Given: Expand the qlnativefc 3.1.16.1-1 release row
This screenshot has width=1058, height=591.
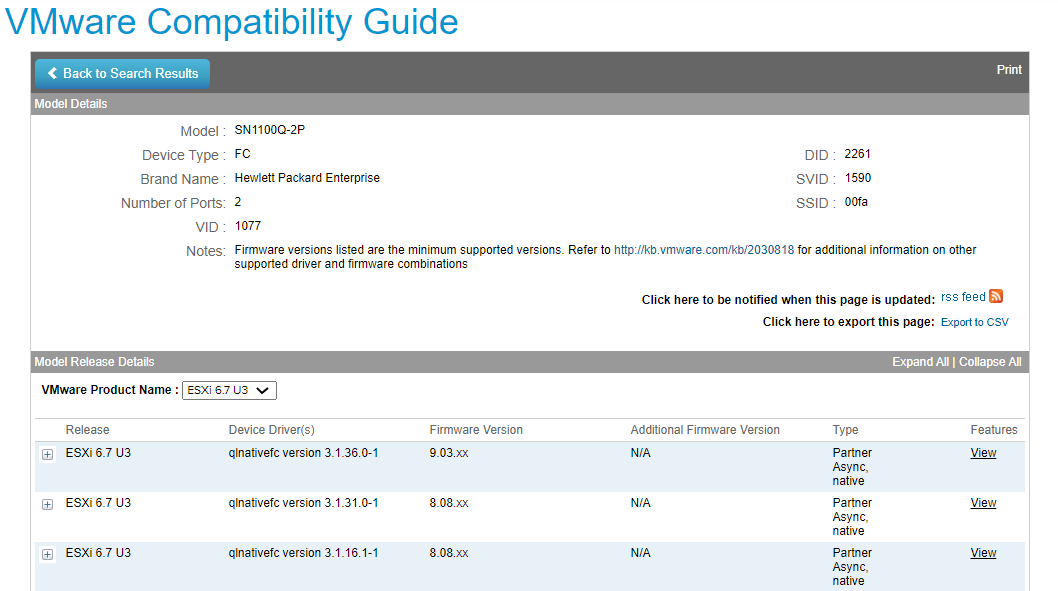Looking at the screenshot, I should (47, 554).
